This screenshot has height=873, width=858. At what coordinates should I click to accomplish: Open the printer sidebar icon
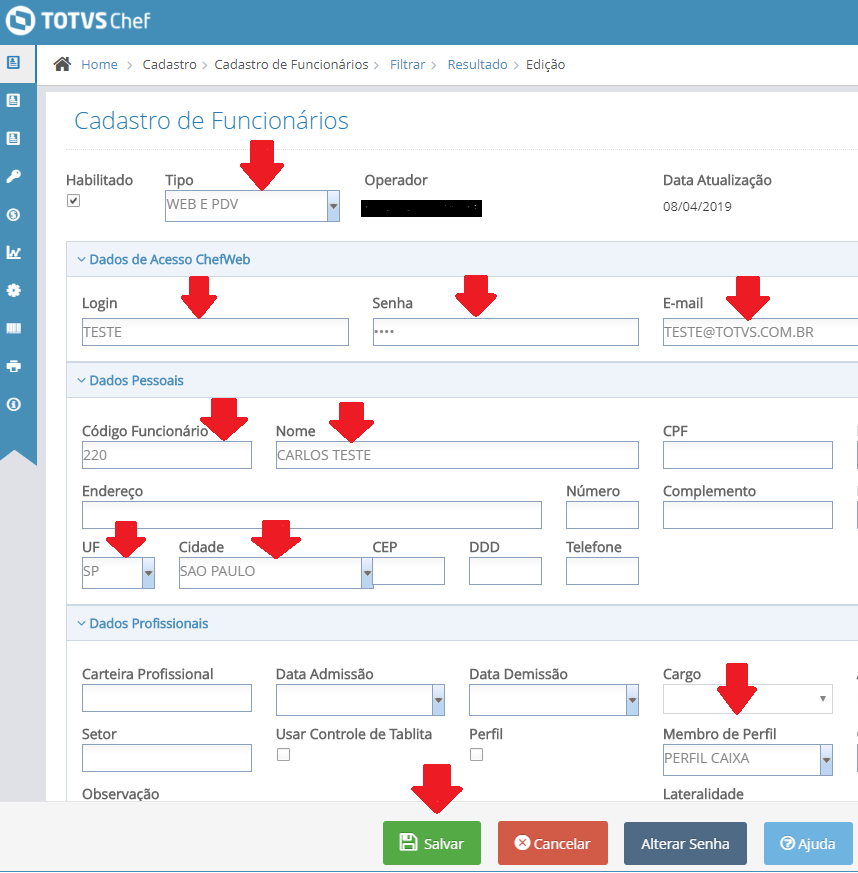click(x=14, y=366)
